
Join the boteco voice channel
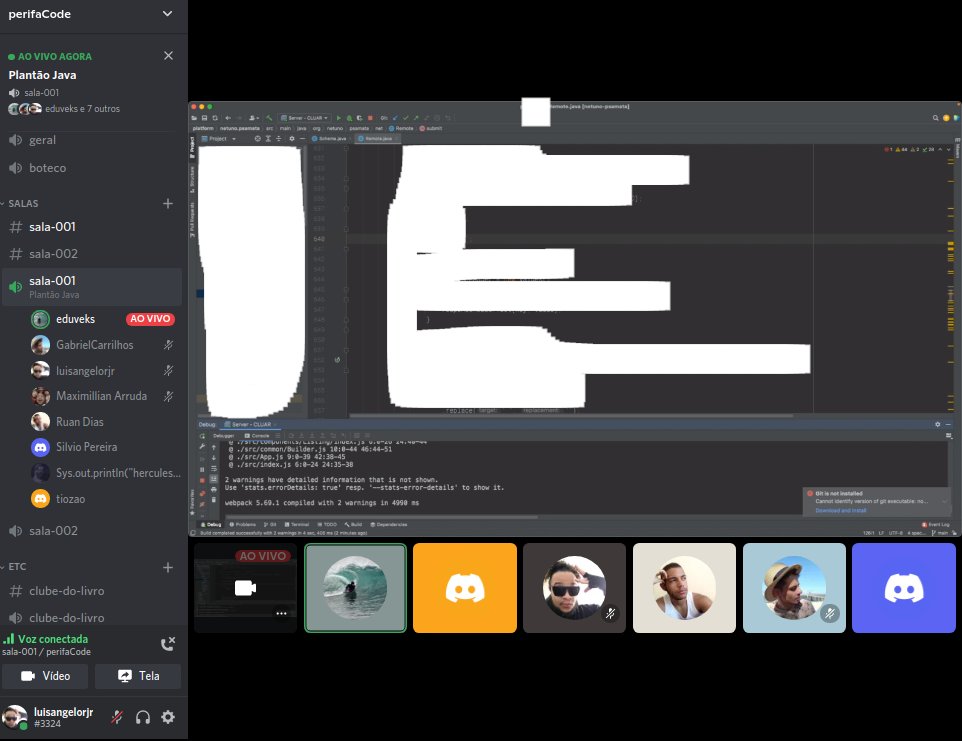(x=92, y=167)
